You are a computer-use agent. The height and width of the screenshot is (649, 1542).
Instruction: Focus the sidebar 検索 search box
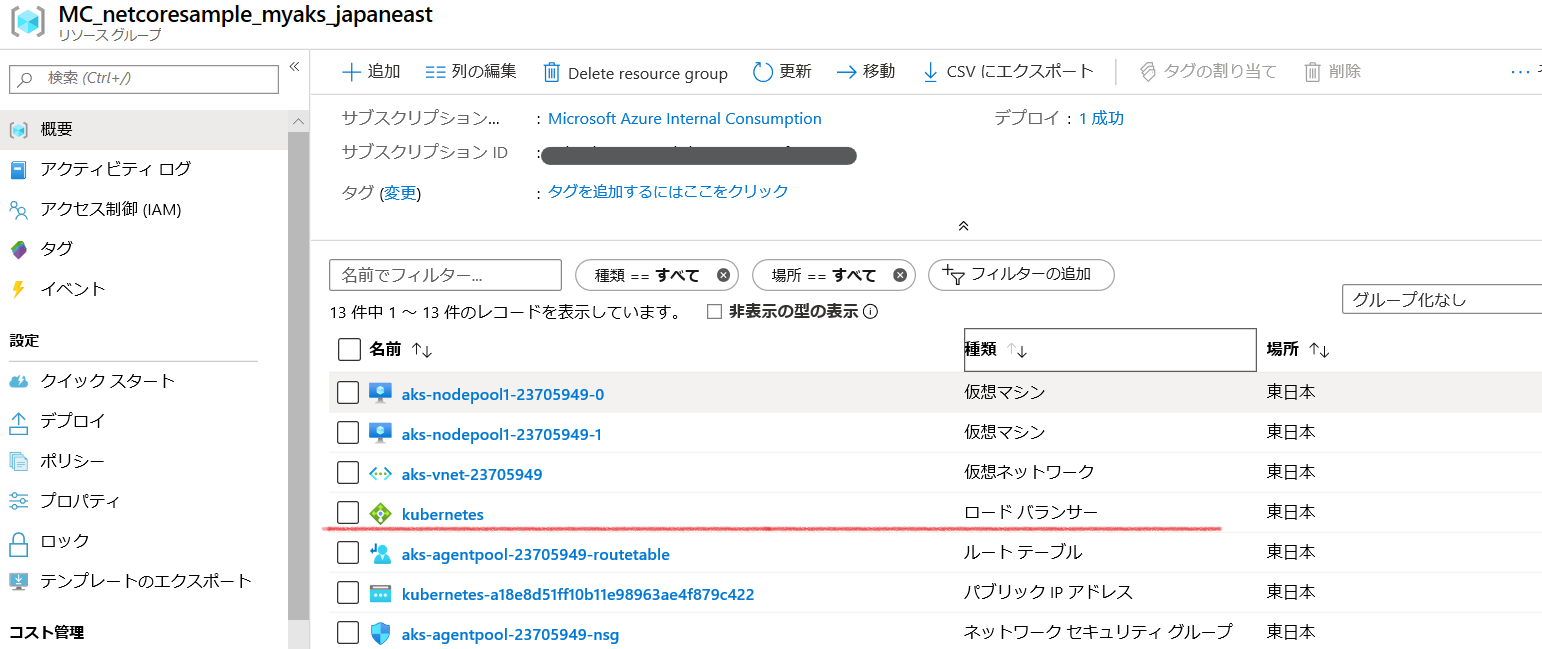point(144,79)
